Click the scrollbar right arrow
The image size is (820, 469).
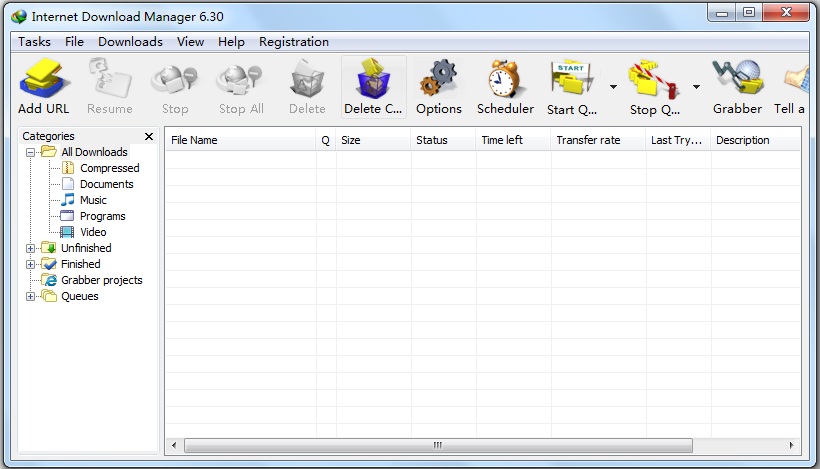click(791, 445)
